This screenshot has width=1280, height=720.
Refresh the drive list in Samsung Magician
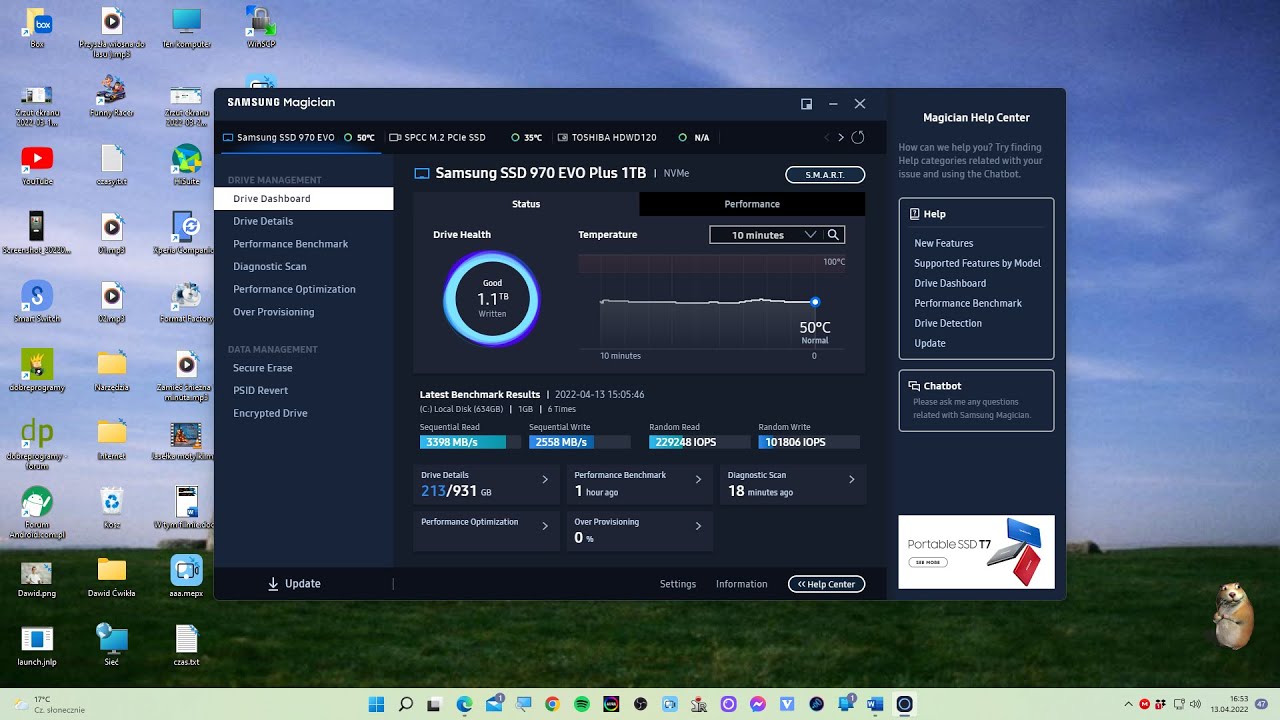pyautogui.click(x=857, y=137)
